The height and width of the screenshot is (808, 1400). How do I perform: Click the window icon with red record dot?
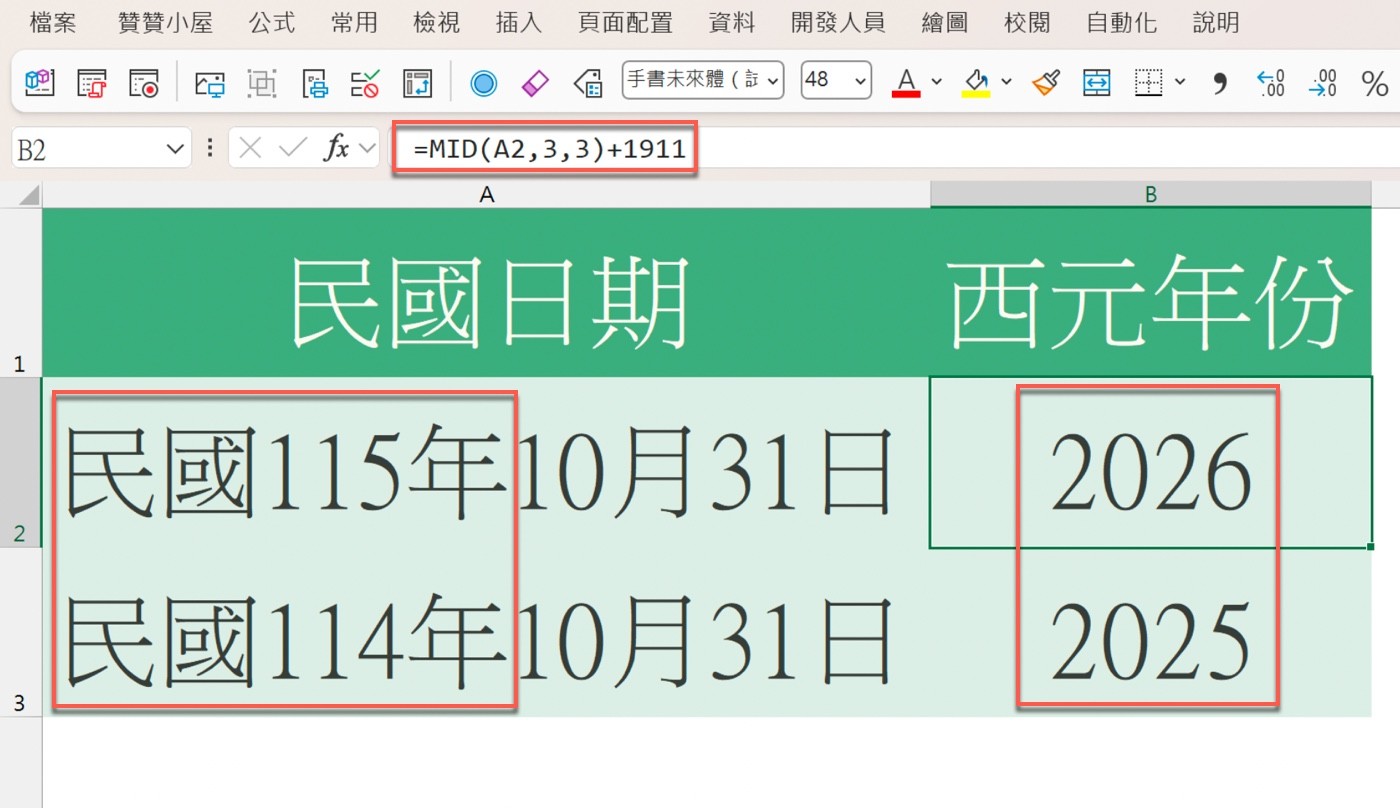144,82
